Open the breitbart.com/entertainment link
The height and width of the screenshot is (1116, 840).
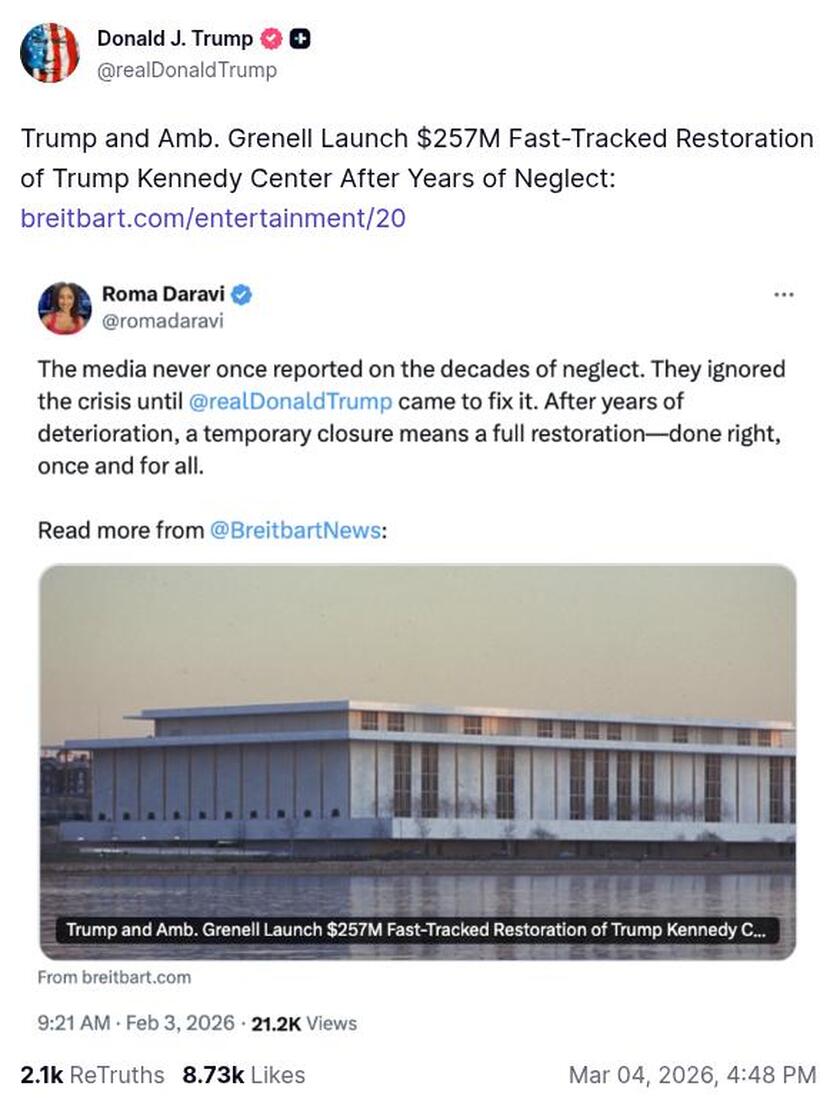tap(213, 218)
